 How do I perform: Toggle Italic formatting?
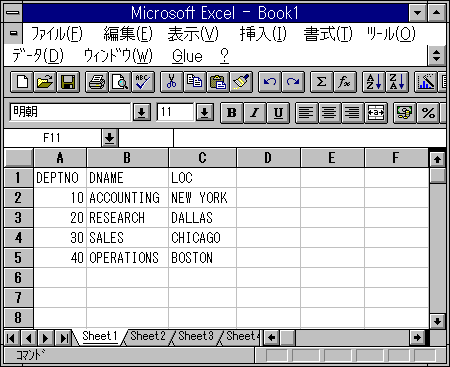tap(255, 113)
